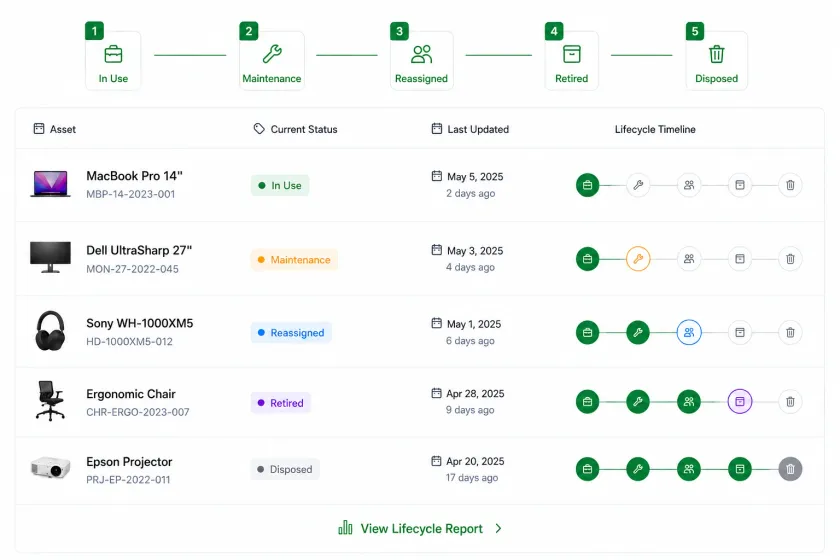This screenshot has height=560, width=840.
Task: Click the gray Disposed status badge
Action: pyautogui.click(x=285, y=469)
